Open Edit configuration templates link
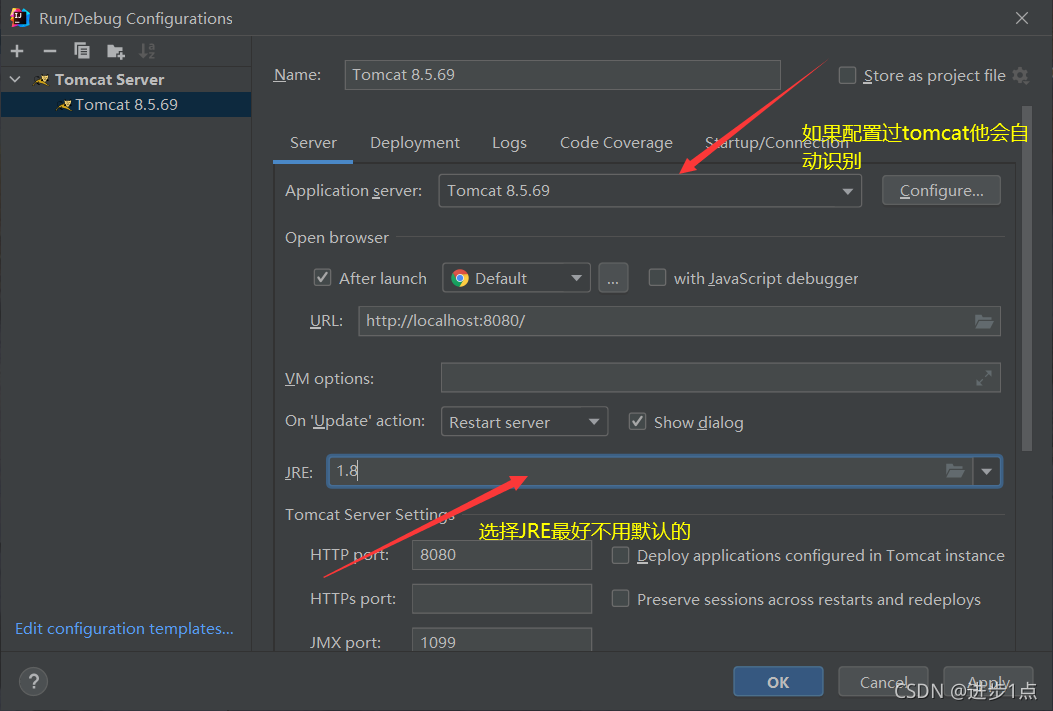This screenshot has width=1053, height=711. click(x=124, y=628)
